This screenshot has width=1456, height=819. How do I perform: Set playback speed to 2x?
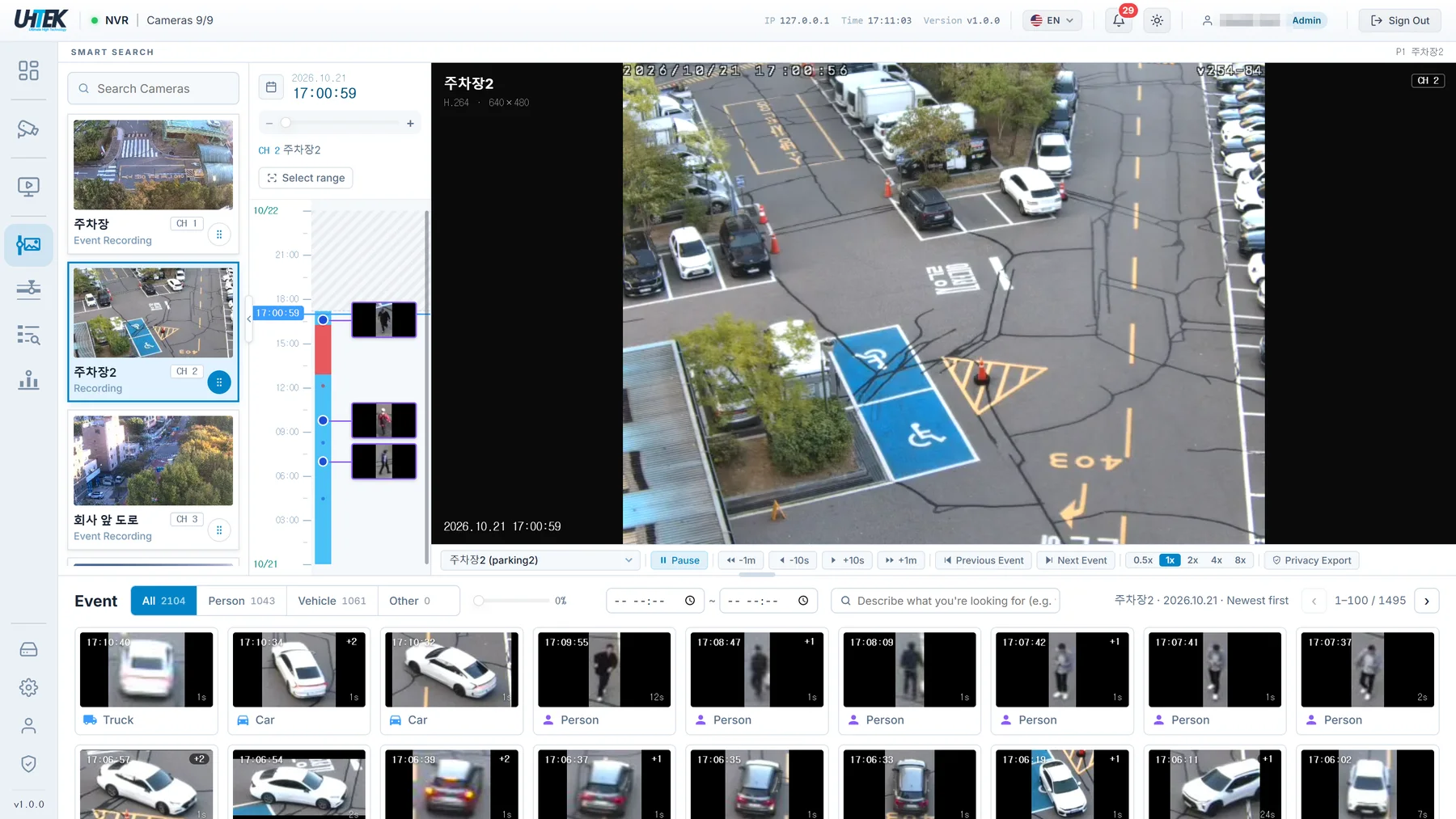[1192, 560]
